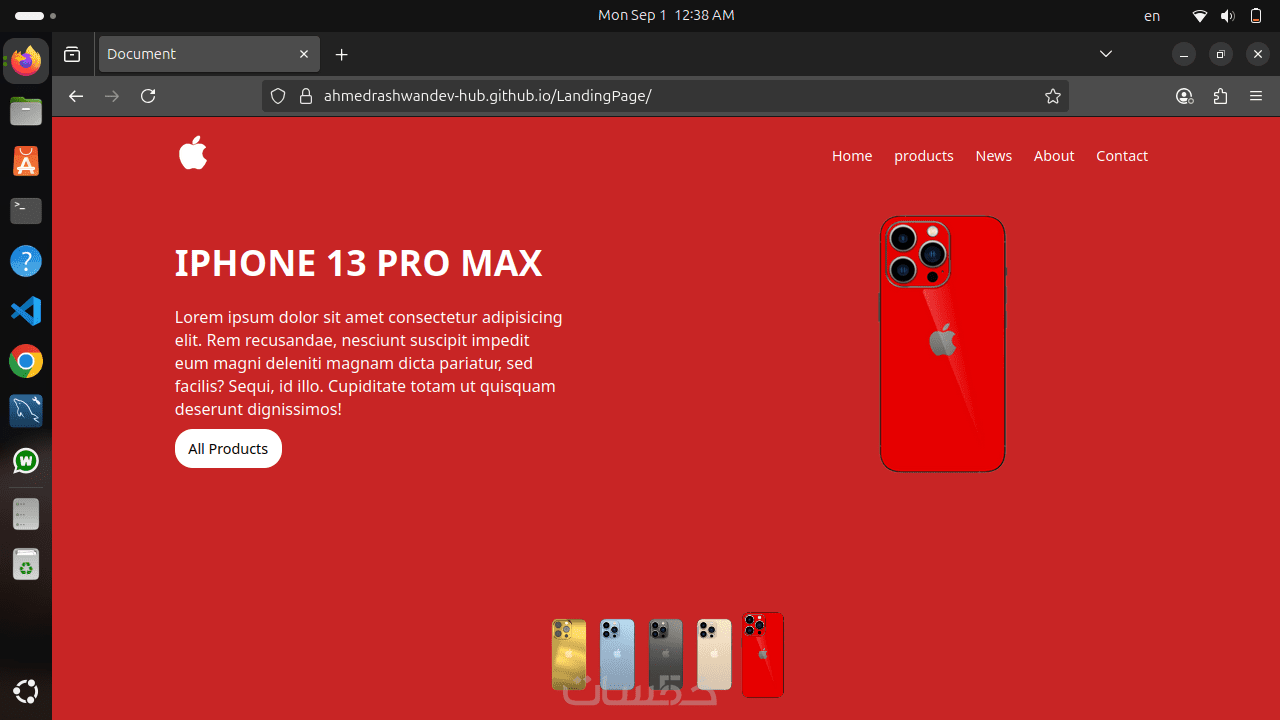Open the Trash in the dock
This screenshot has height=720, width=1280.
pyautogui.click(x=26, y=565)
